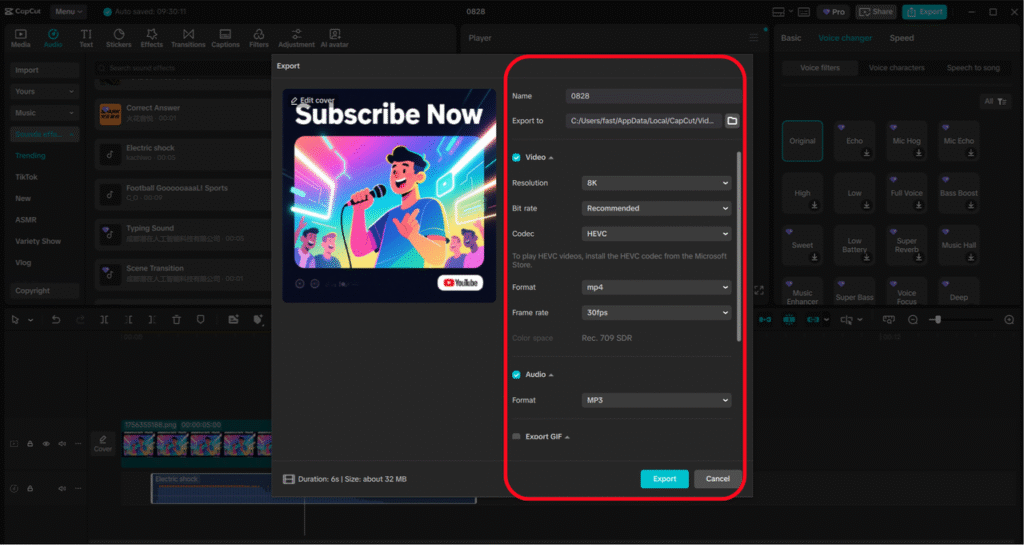Open the Captions panel

225,39
